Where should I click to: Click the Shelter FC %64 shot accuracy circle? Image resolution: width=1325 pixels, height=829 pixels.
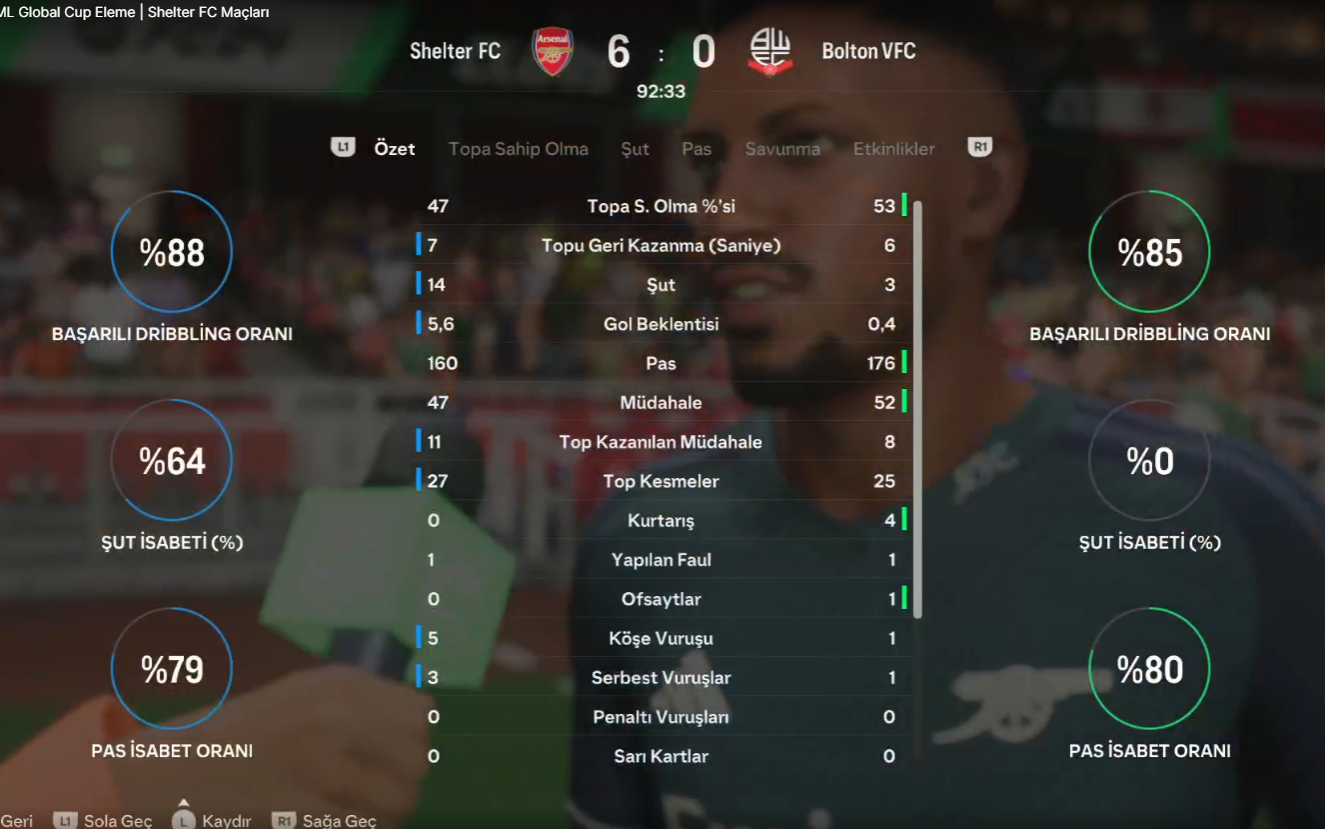pyautogui.click(x=172, y=460)
